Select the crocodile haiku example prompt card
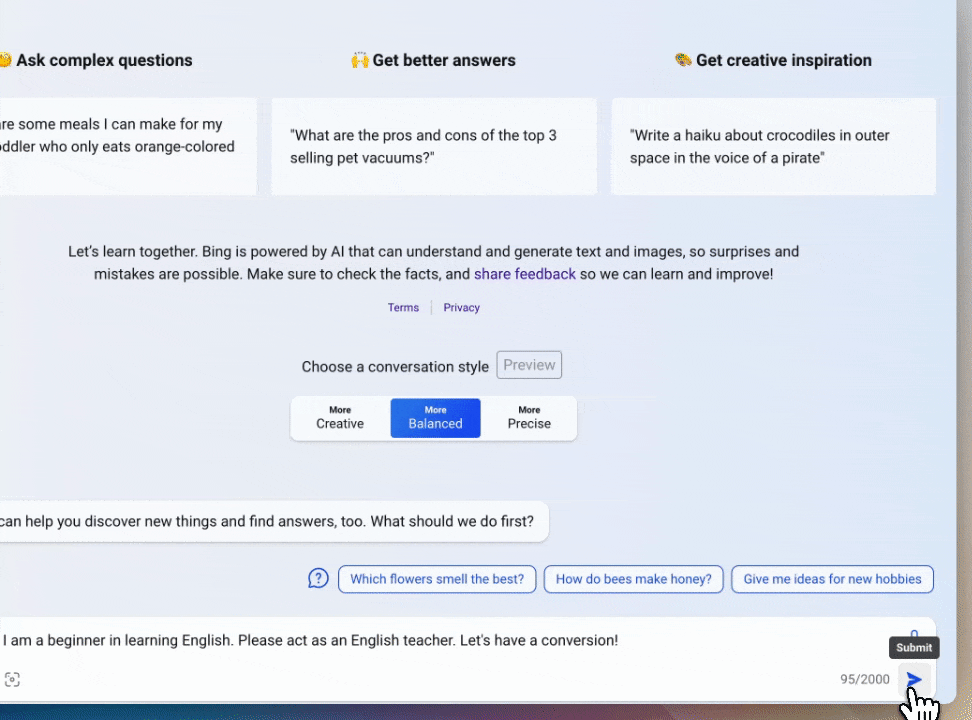The width and height of the screenshot is (972, 720). point(773,146)
